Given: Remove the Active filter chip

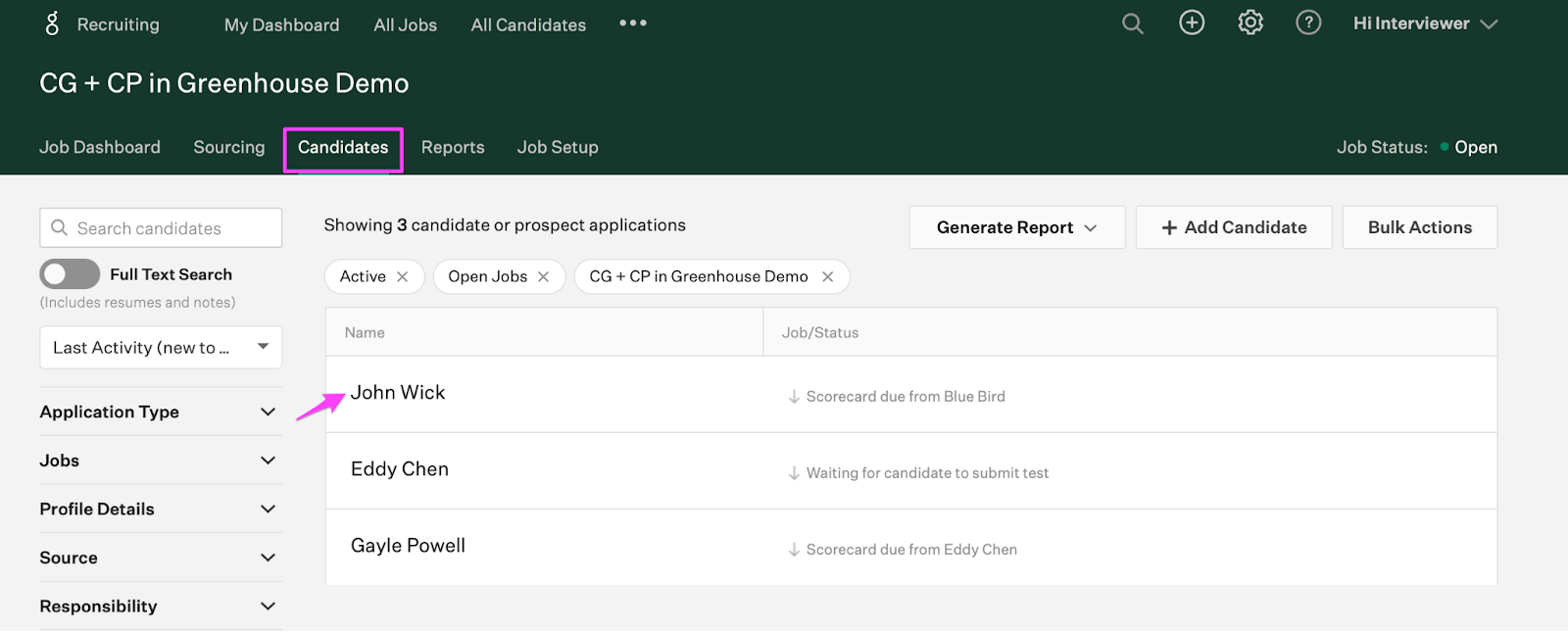Looking at the screenshot, I should 402,276.
